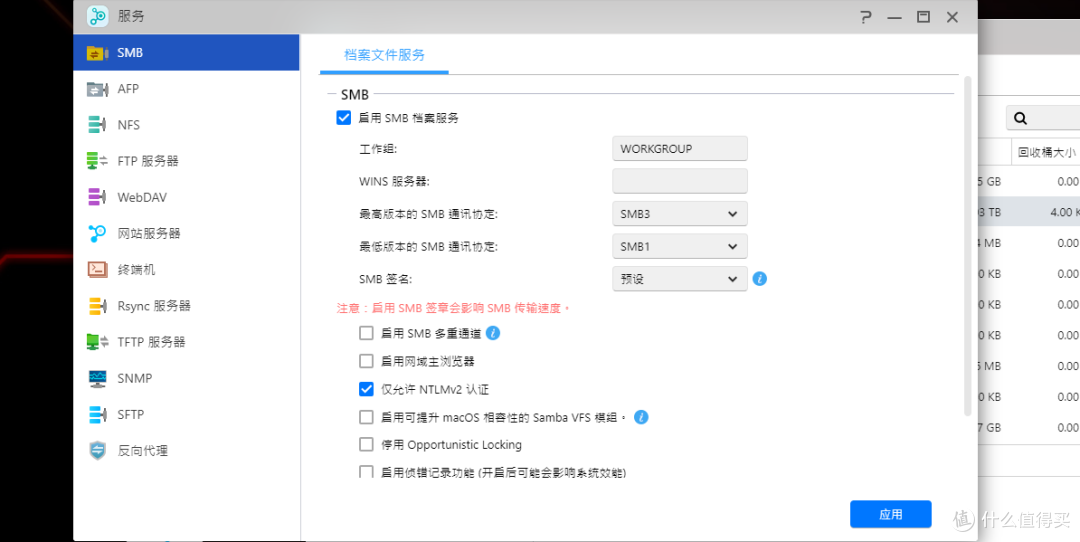1080x542 pixels.
Task: Open 反向代理 settings page
Action: pos(186,451)
